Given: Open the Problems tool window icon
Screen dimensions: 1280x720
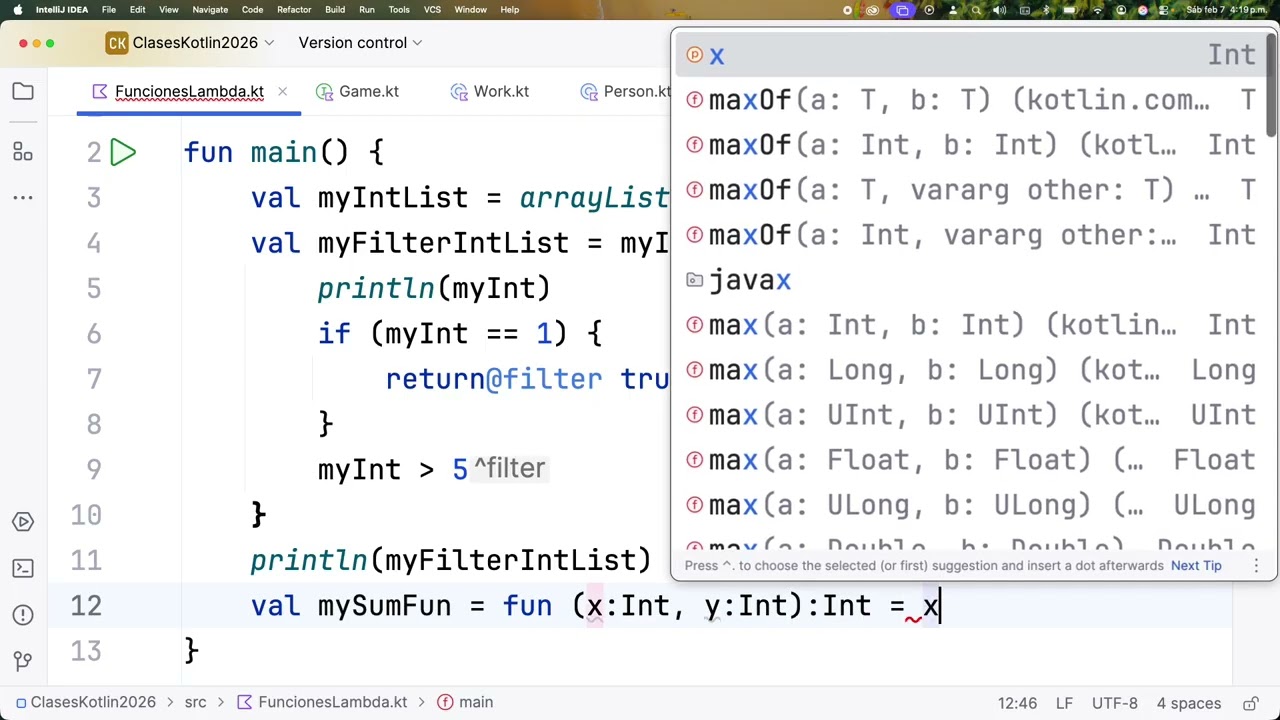Looking at the screenshot, I should tap(23, 615).
